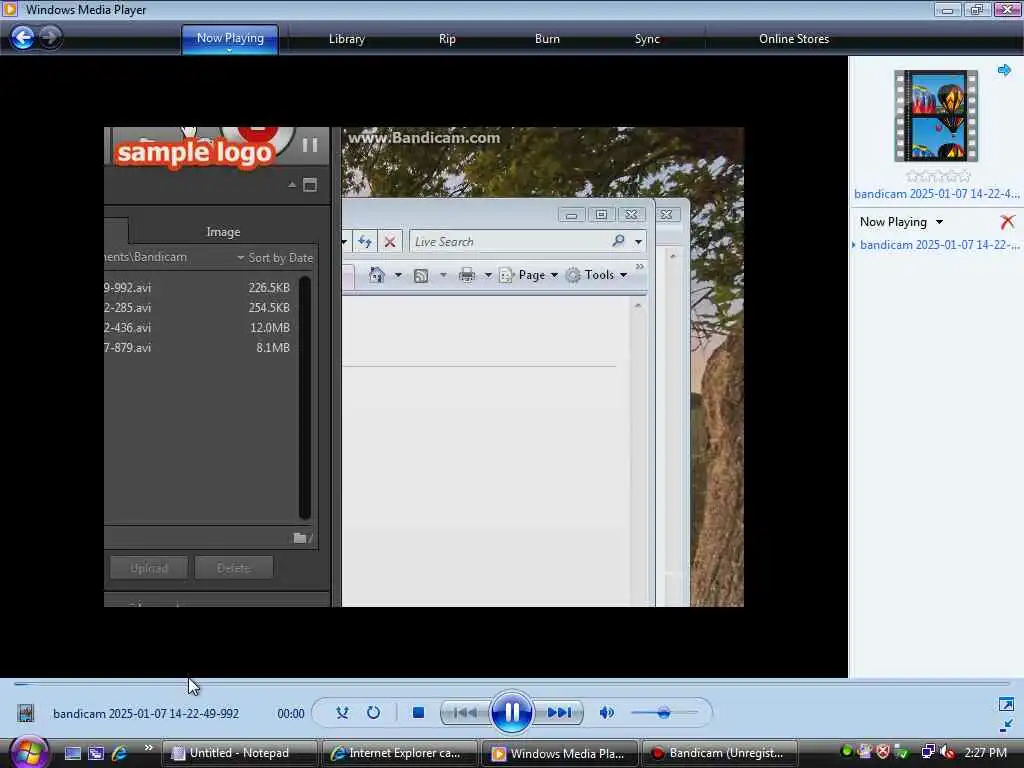Pause the playing video
The width and height of the screenshot is (1024, 768).
[x=511, y=712]
